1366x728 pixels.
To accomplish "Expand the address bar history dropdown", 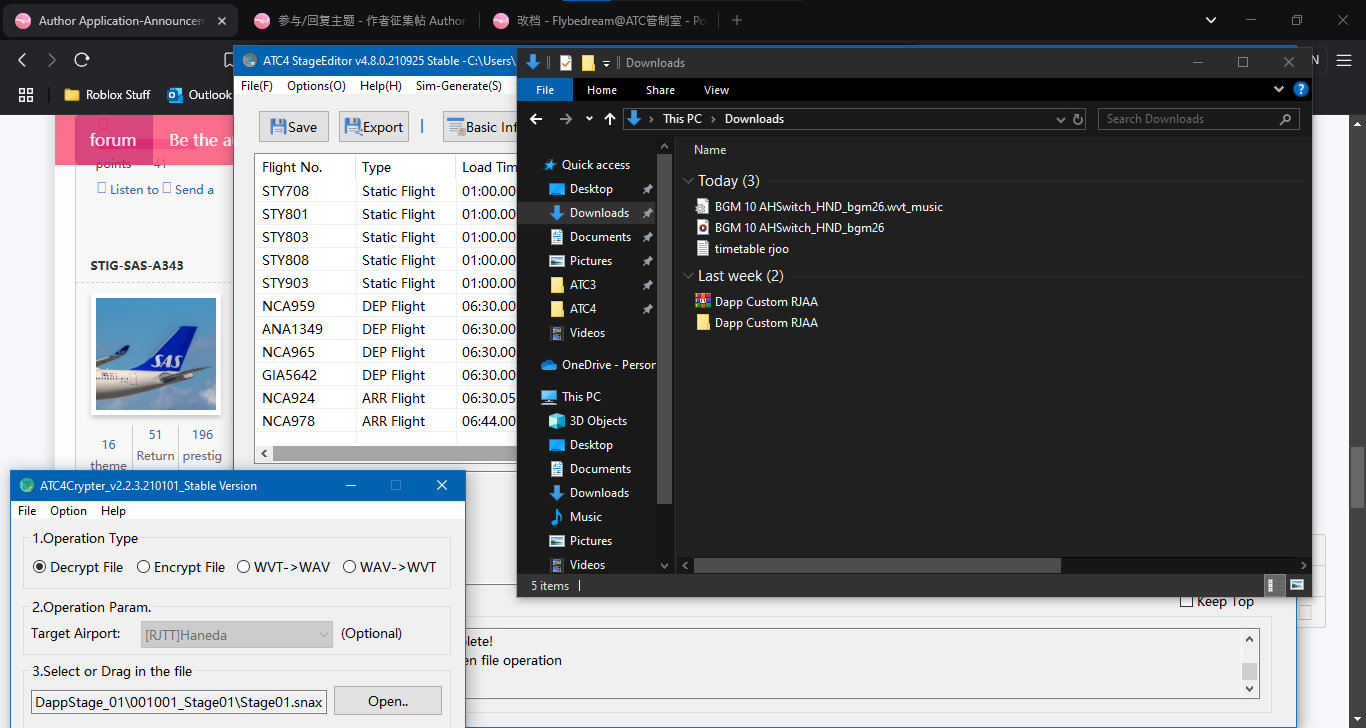I will (x=1061, y=119).
